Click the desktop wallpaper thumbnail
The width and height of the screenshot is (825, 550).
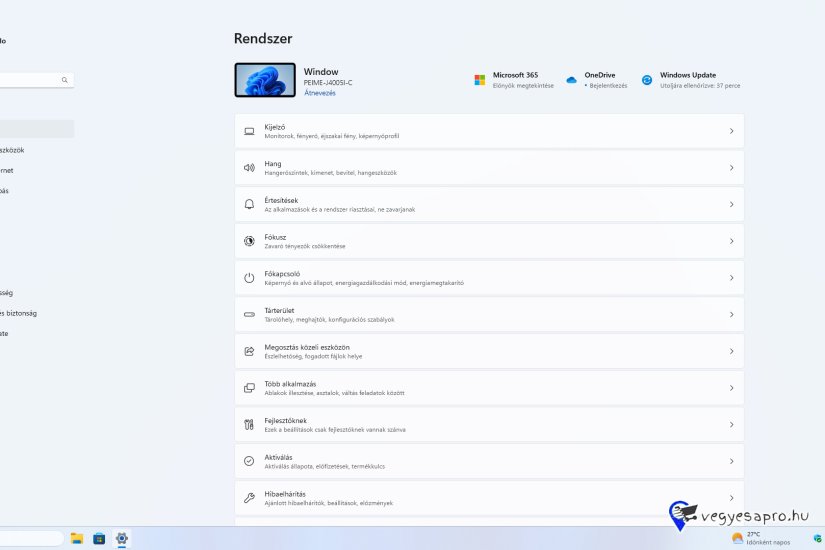pos(265,80)
